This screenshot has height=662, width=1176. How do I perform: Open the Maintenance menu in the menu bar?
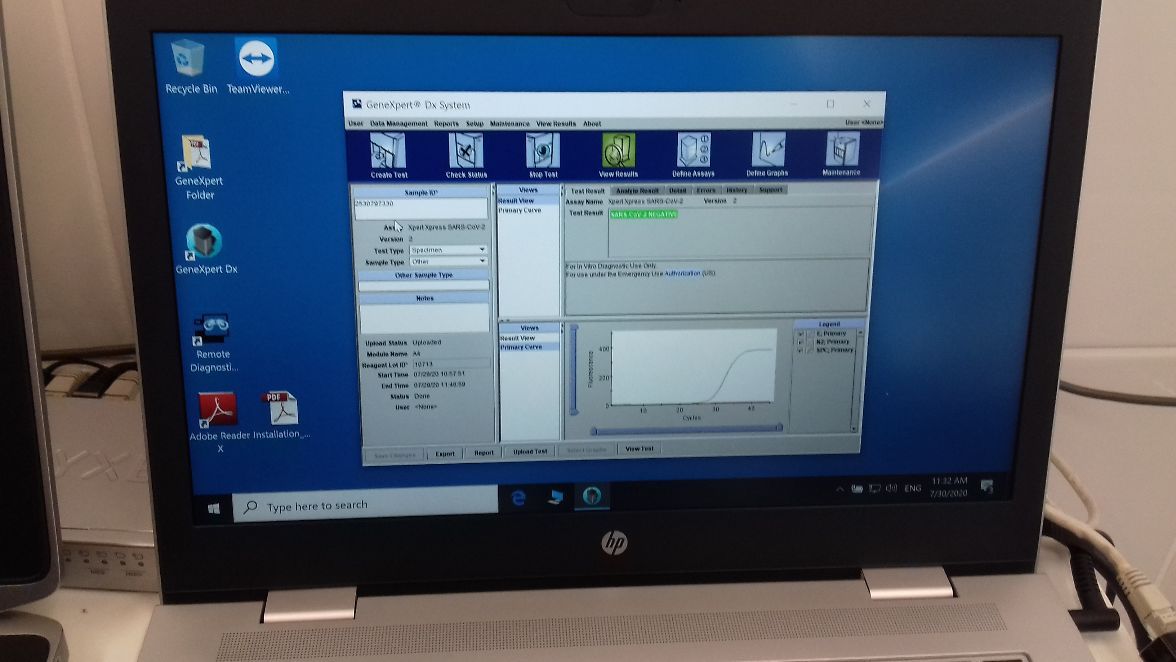click(x=509, y=124)
